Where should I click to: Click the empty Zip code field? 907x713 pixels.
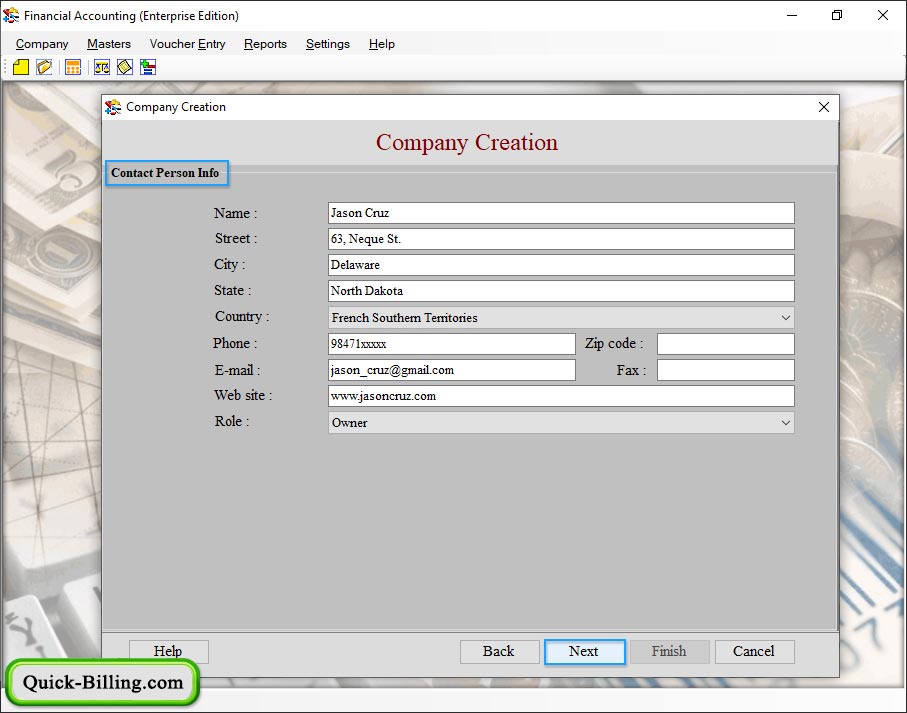(x=726, y=343)
